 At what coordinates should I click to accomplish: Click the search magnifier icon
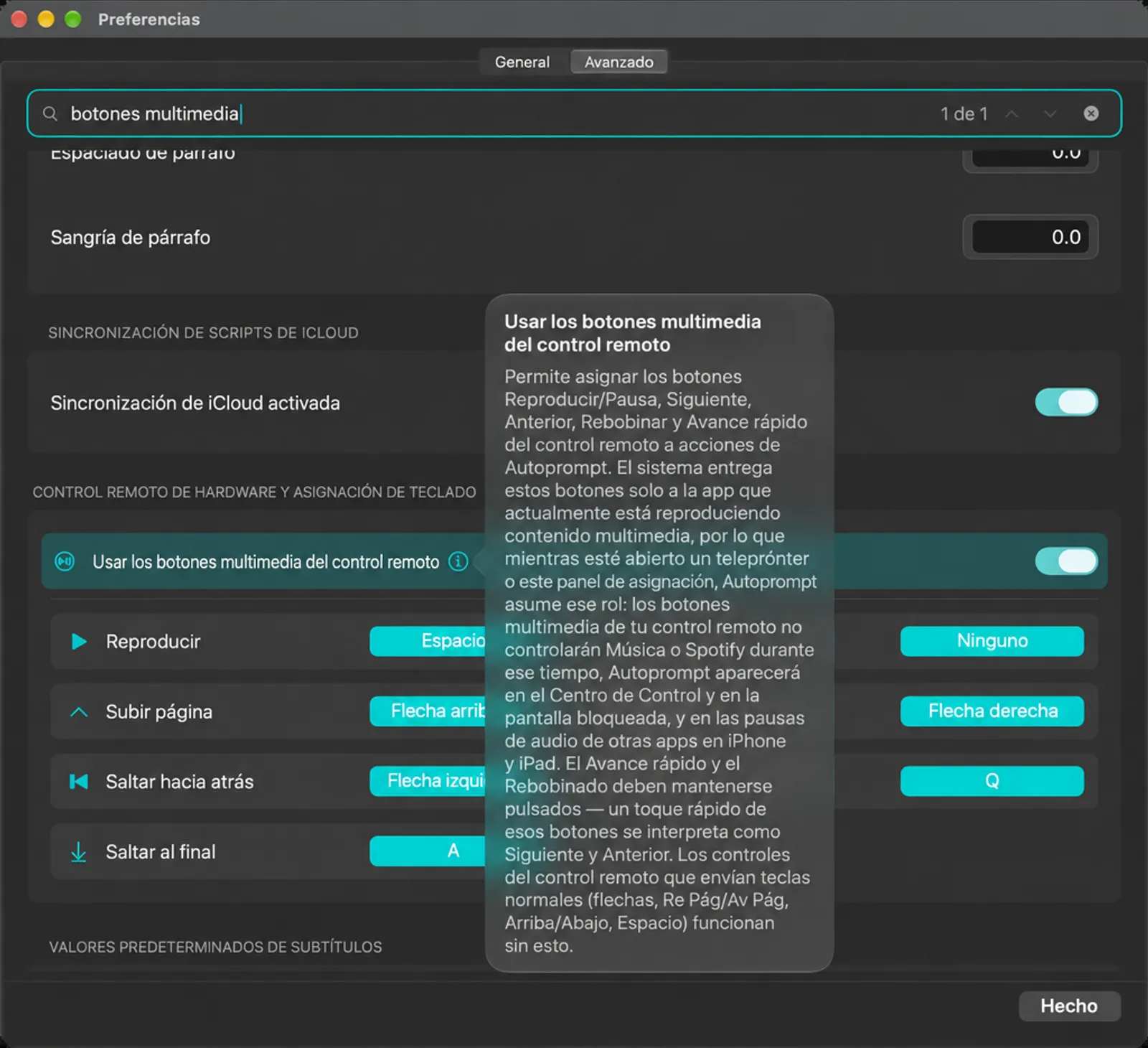[x=50, y=113]
